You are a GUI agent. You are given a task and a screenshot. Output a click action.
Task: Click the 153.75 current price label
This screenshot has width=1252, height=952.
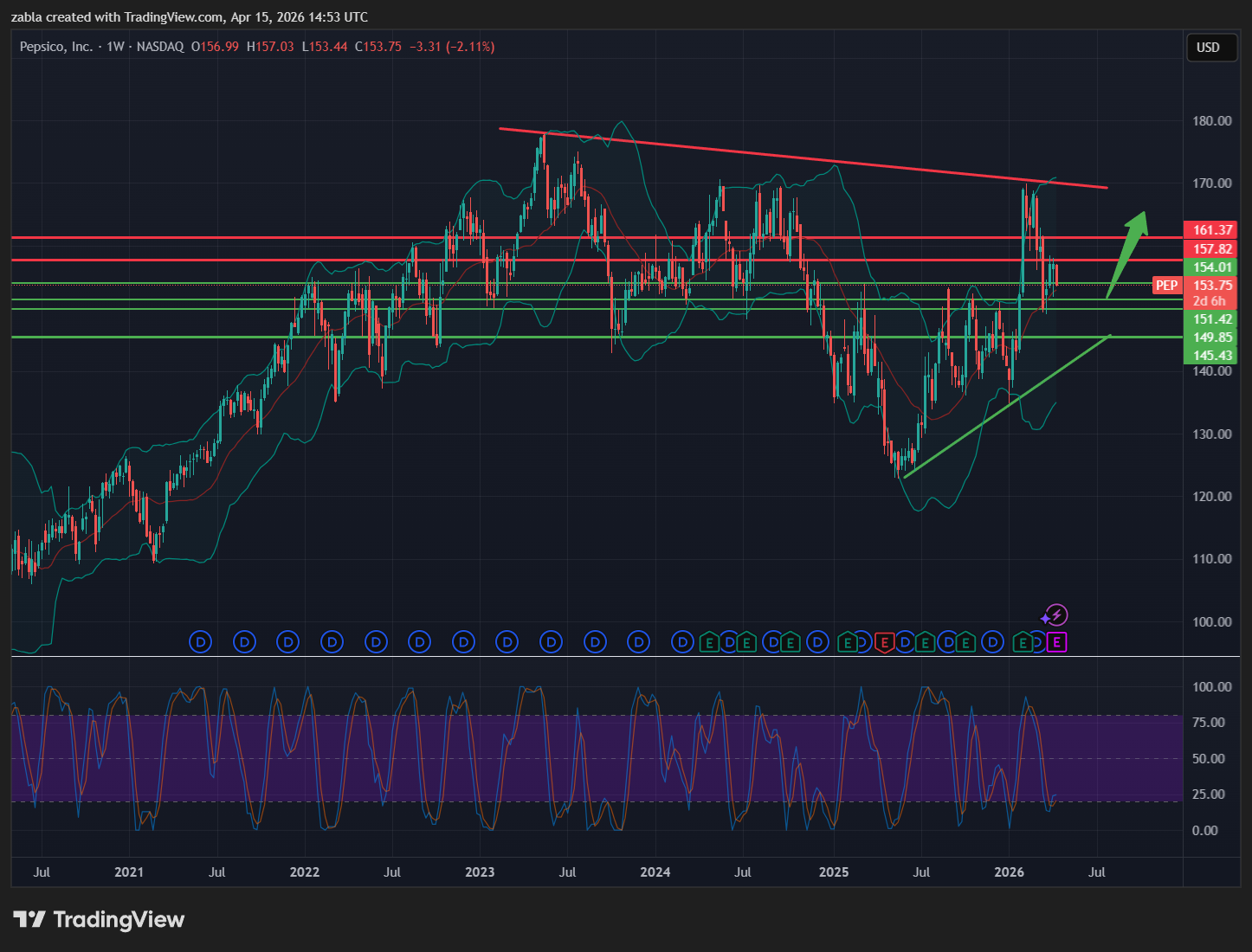point(1212,286)
